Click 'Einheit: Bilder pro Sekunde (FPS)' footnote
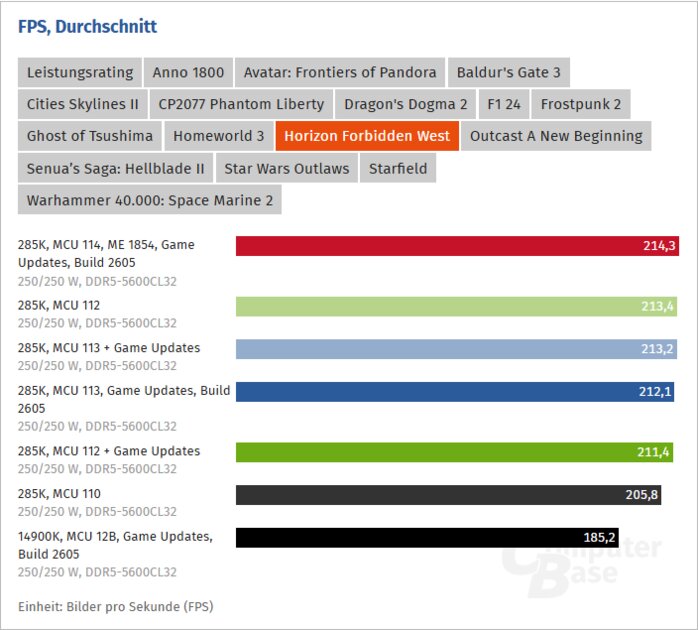The width and height of the screenshot is (698, 630). pos(116,606)
